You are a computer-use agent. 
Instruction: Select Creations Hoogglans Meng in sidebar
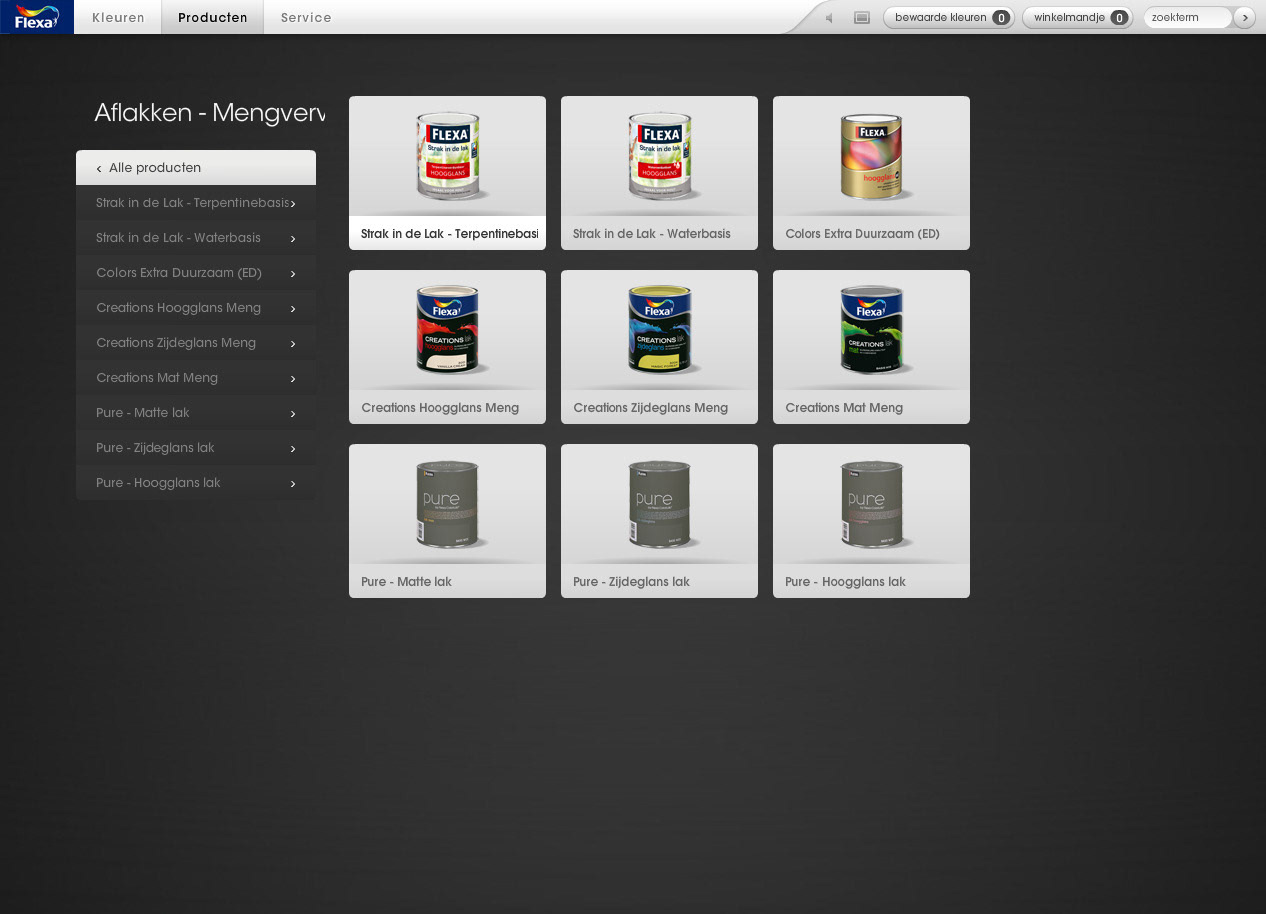pyautogui.click(x=196, y=308)
